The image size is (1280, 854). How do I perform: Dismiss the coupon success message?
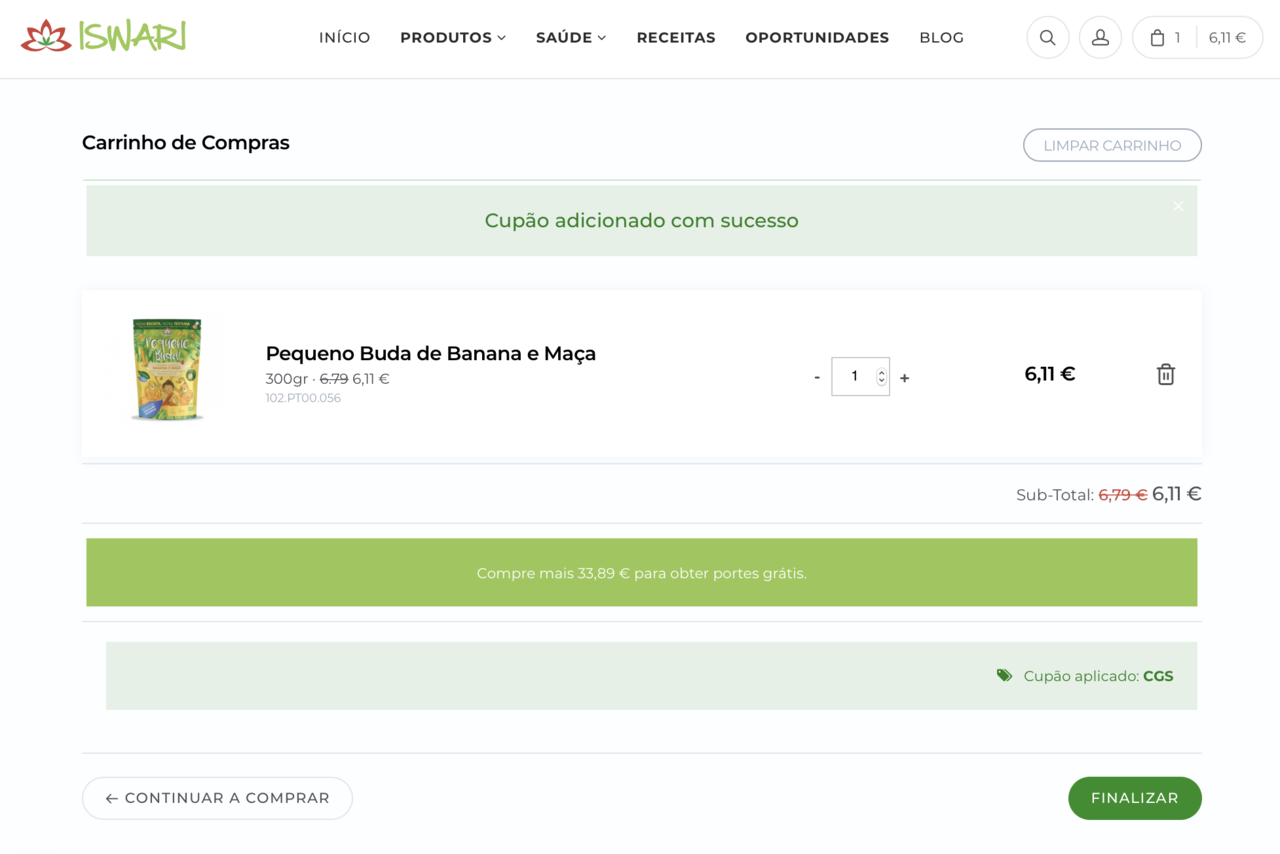tap(1178, 205)
